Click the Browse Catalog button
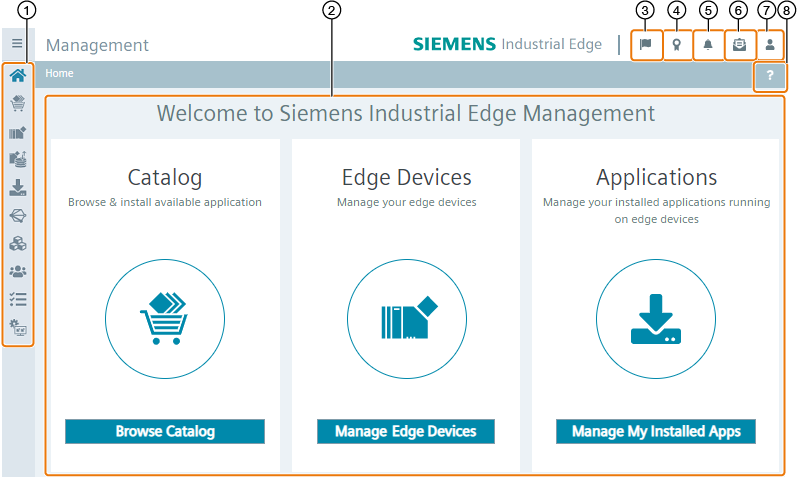Viewport: 797px width, 478px height. pyautogui.click(x=165, y=431)
